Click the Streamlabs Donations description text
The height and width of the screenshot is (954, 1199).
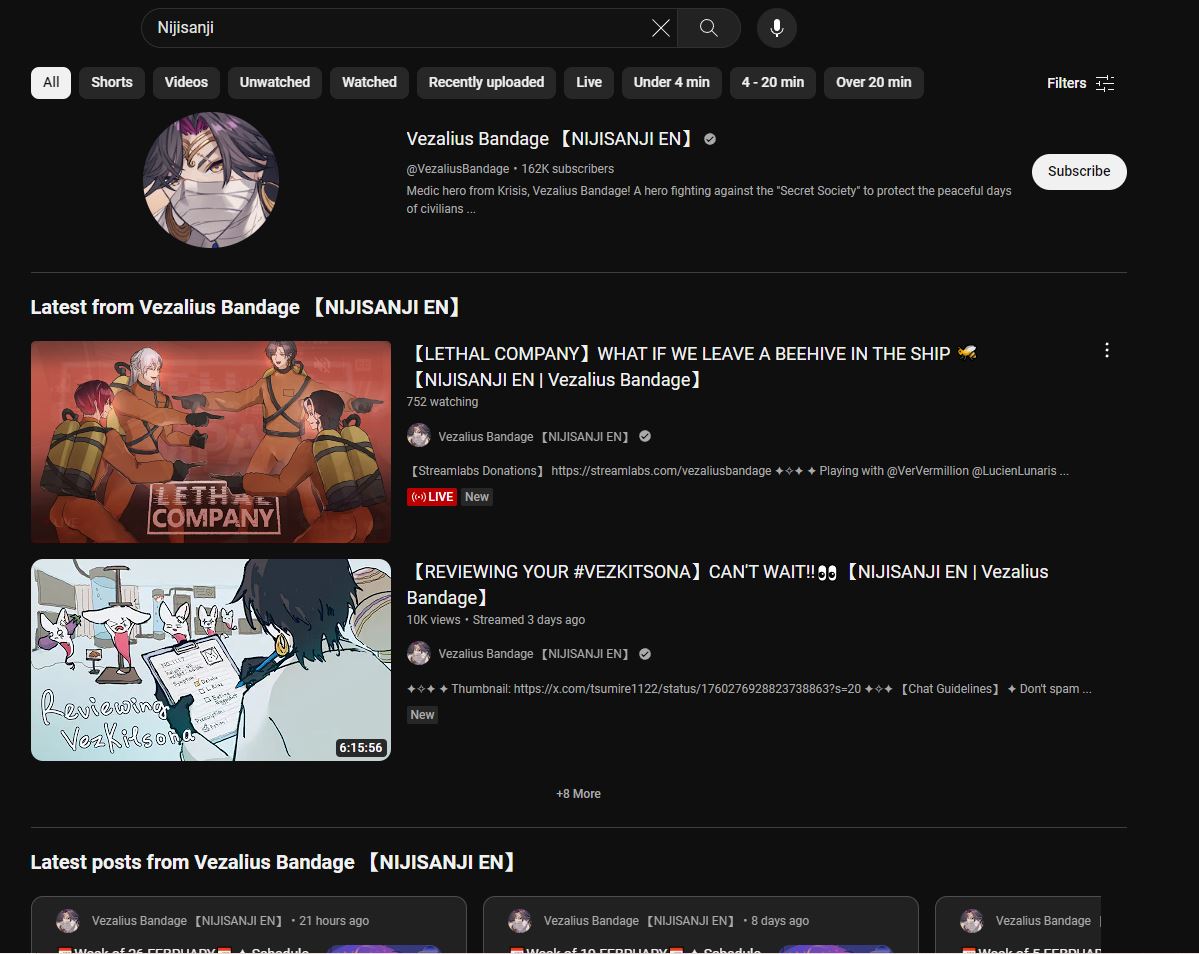738,471
